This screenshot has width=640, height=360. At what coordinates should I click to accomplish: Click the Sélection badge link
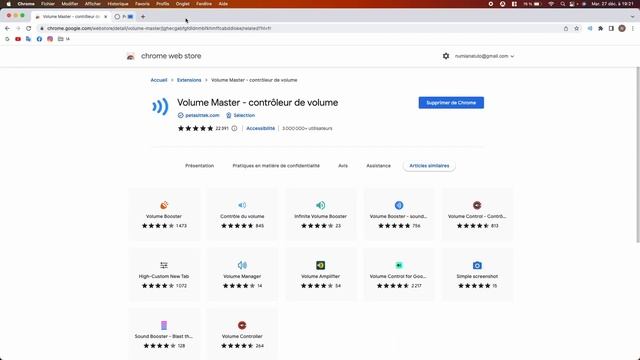[x=241, y=115]
